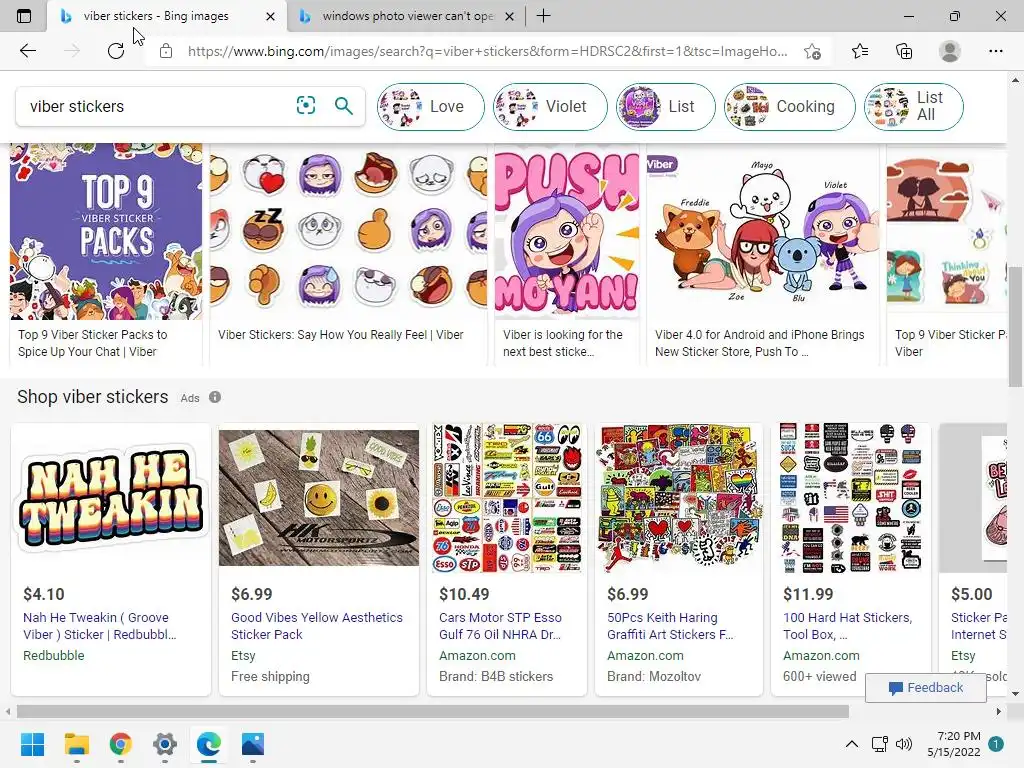Image resolution: width=1024 pixels, height=768 pixels.
Task: Open 100 Hard Hat Stickers product link
Action: 848,626
